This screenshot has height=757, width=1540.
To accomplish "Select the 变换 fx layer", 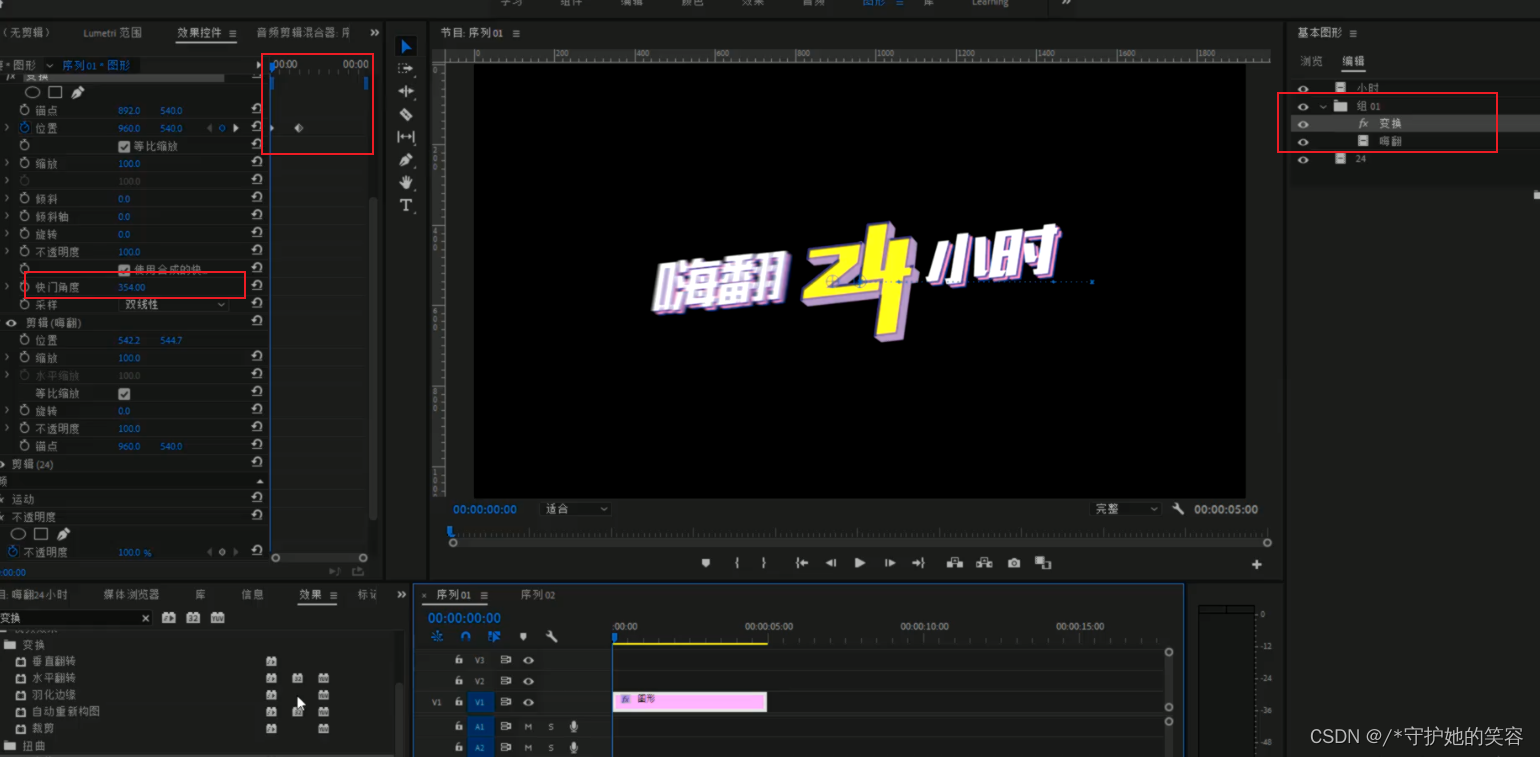I will click(1415, 124).
